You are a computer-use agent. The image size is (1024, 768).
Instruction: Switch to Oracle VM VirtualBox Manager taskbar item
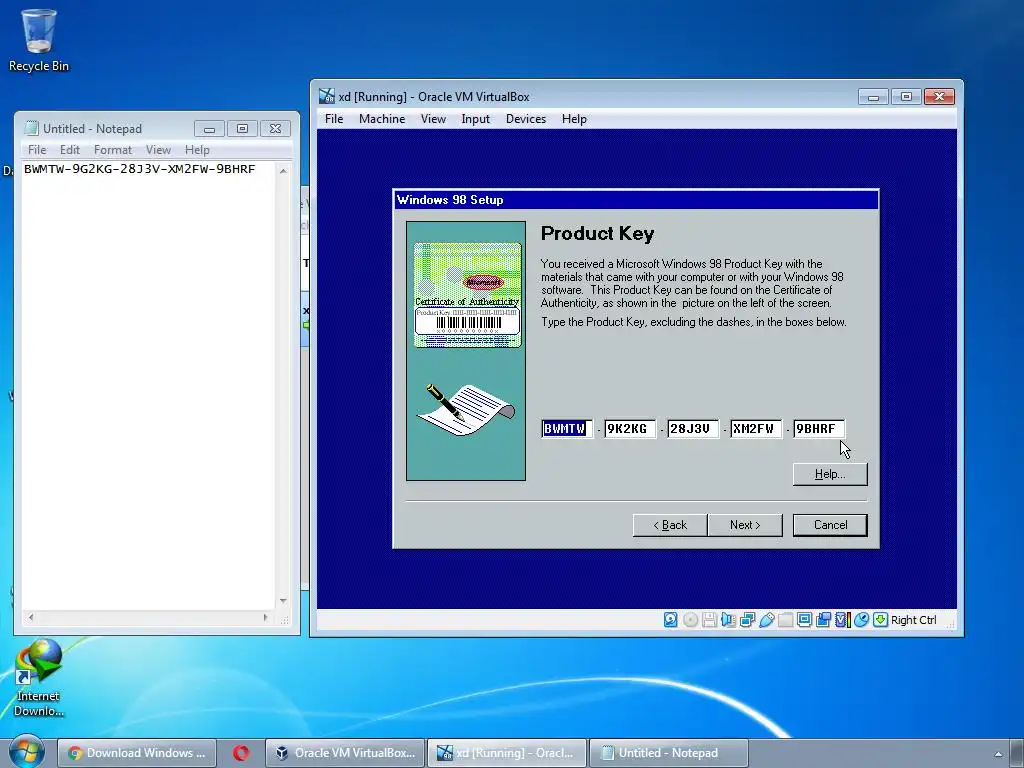[345, 753]
